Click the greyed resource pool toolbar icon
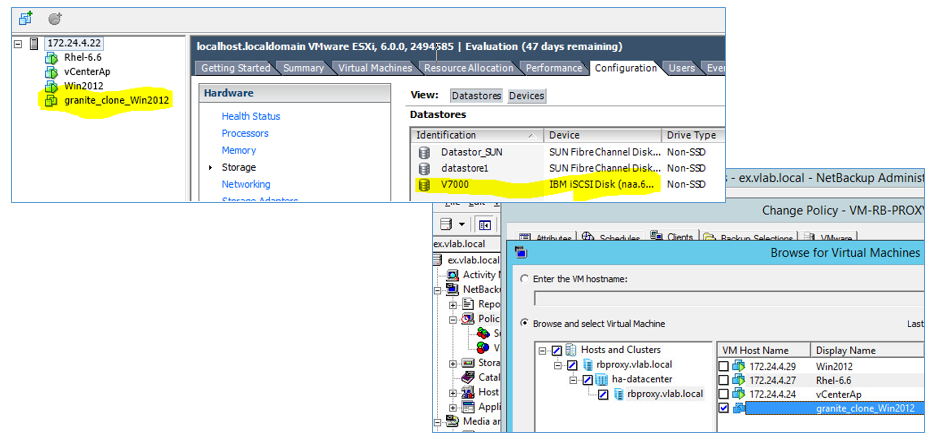938x441 pixels. 55,19
